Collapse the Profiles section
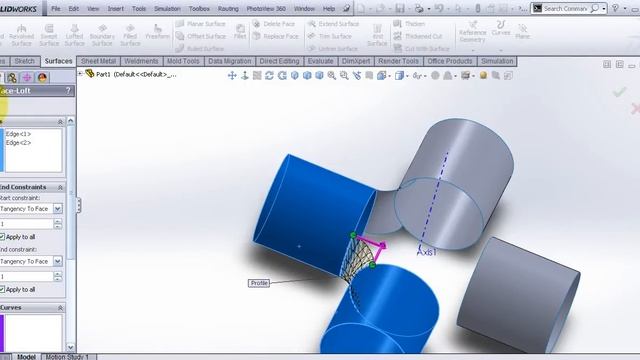640x360 pixels. coord(60,122)
